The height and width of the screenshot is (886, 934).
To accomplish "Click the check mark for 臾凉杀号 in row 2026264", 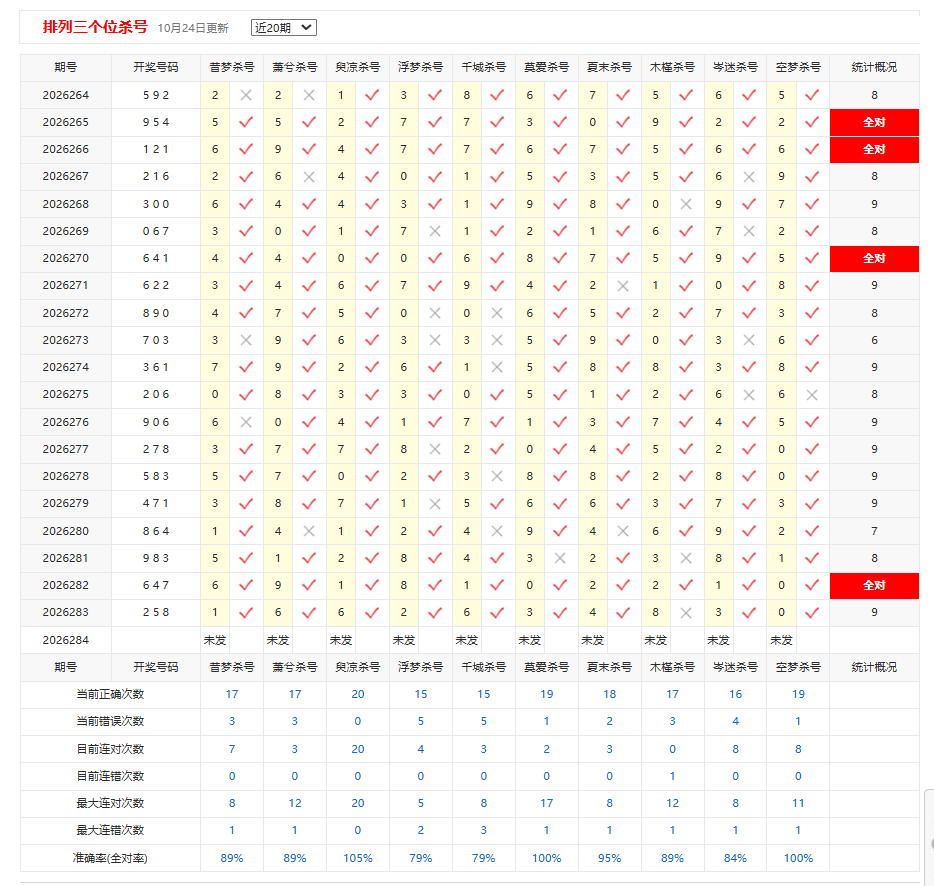I will pos(372,95).
